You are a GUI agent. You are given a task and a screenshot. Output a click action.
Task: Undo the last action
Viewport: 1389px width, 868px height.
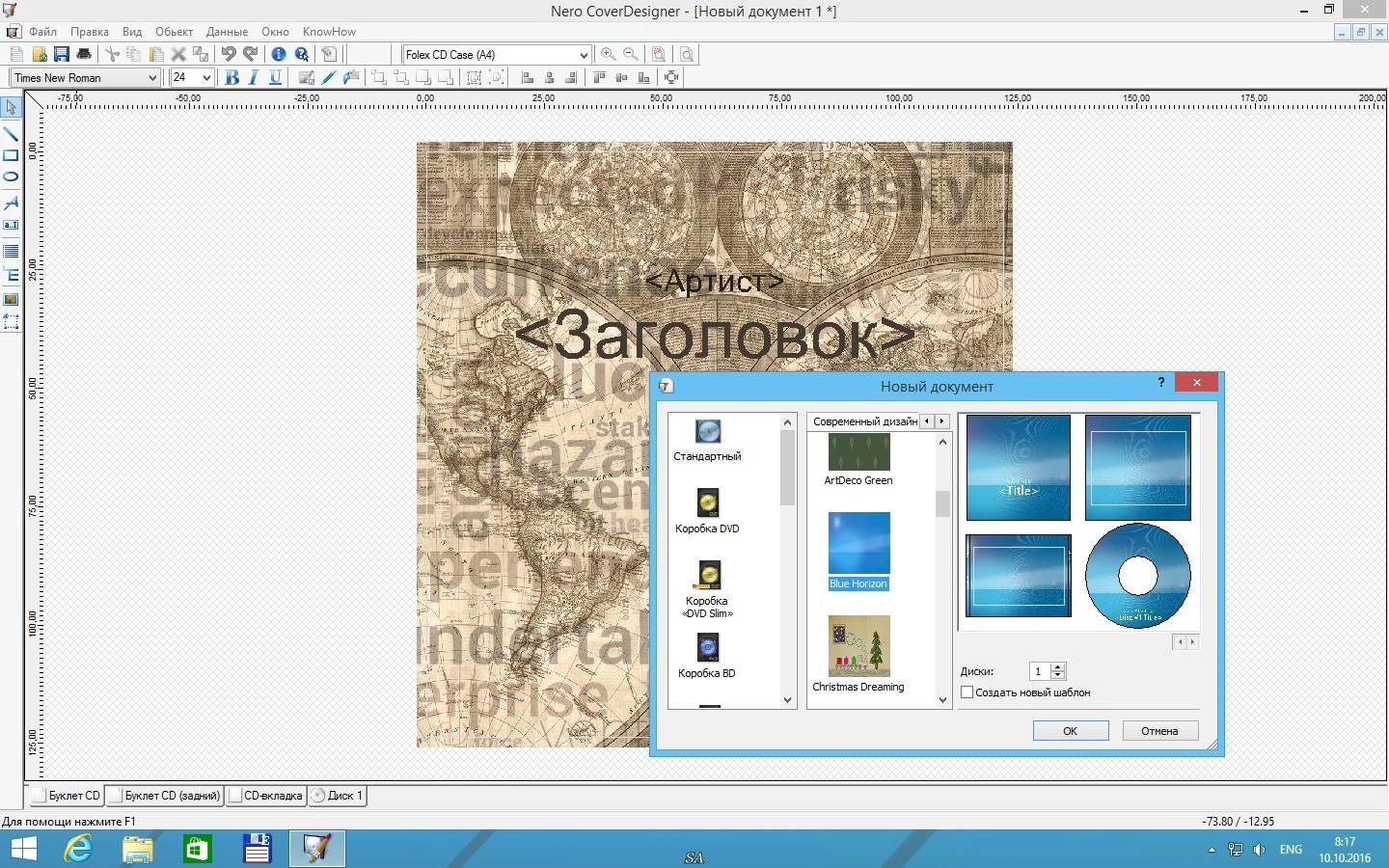click(229, 54)
